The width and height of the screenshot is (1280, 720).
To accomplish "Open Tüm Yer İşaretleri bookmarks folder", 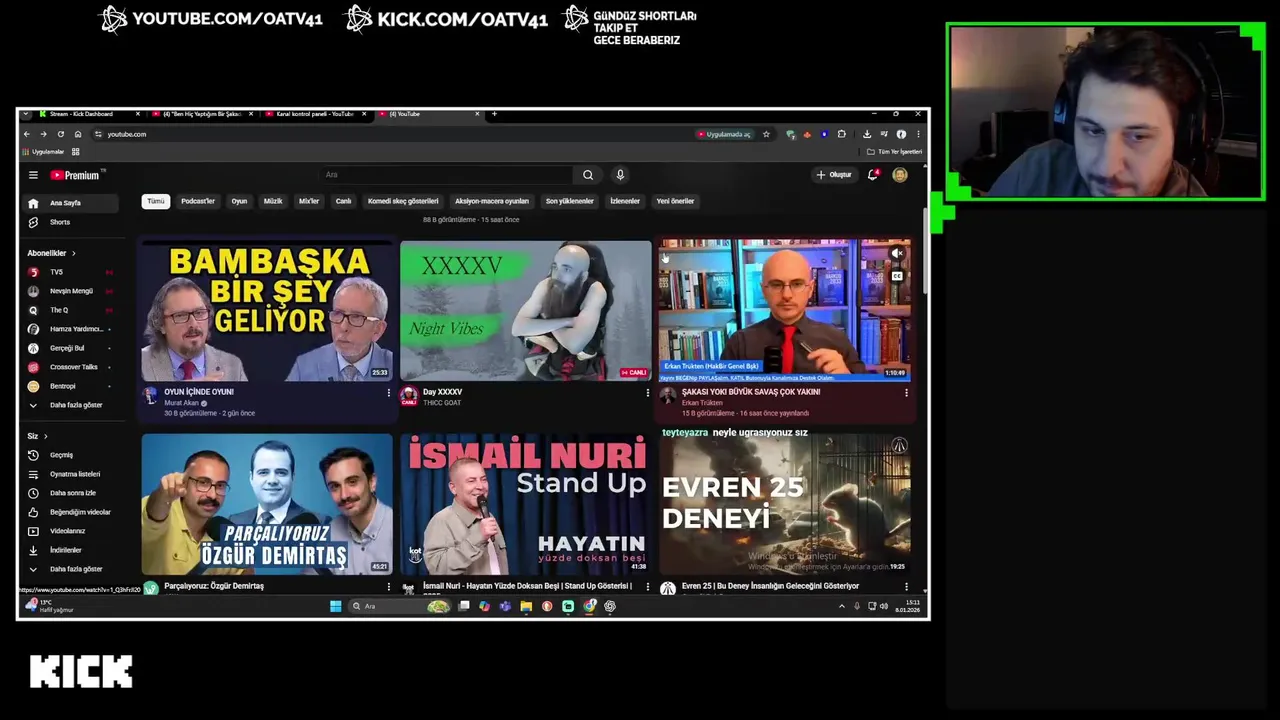I will 894,152.
